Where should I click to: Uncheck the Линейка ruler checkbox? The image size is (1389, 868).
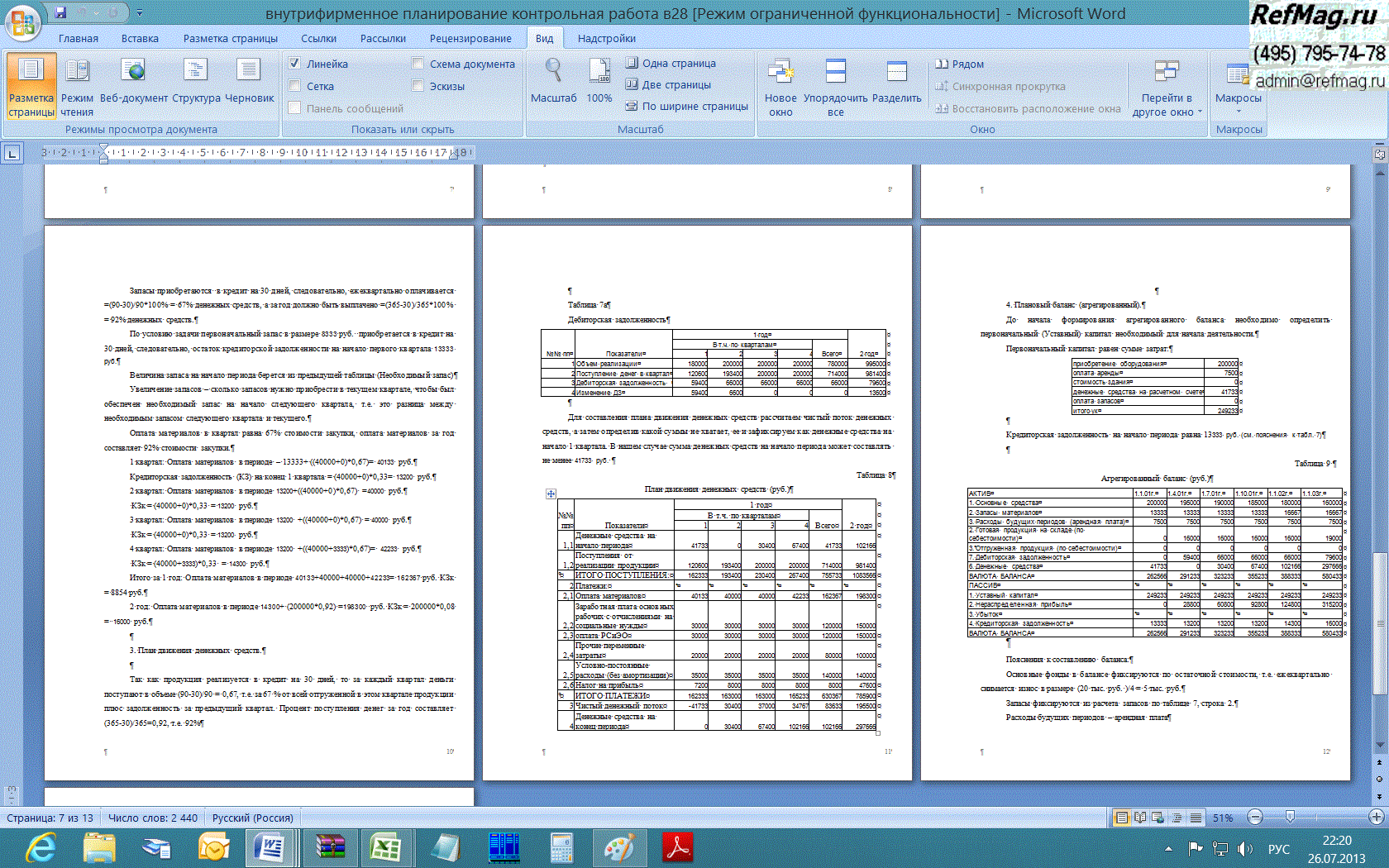[294, 64]
